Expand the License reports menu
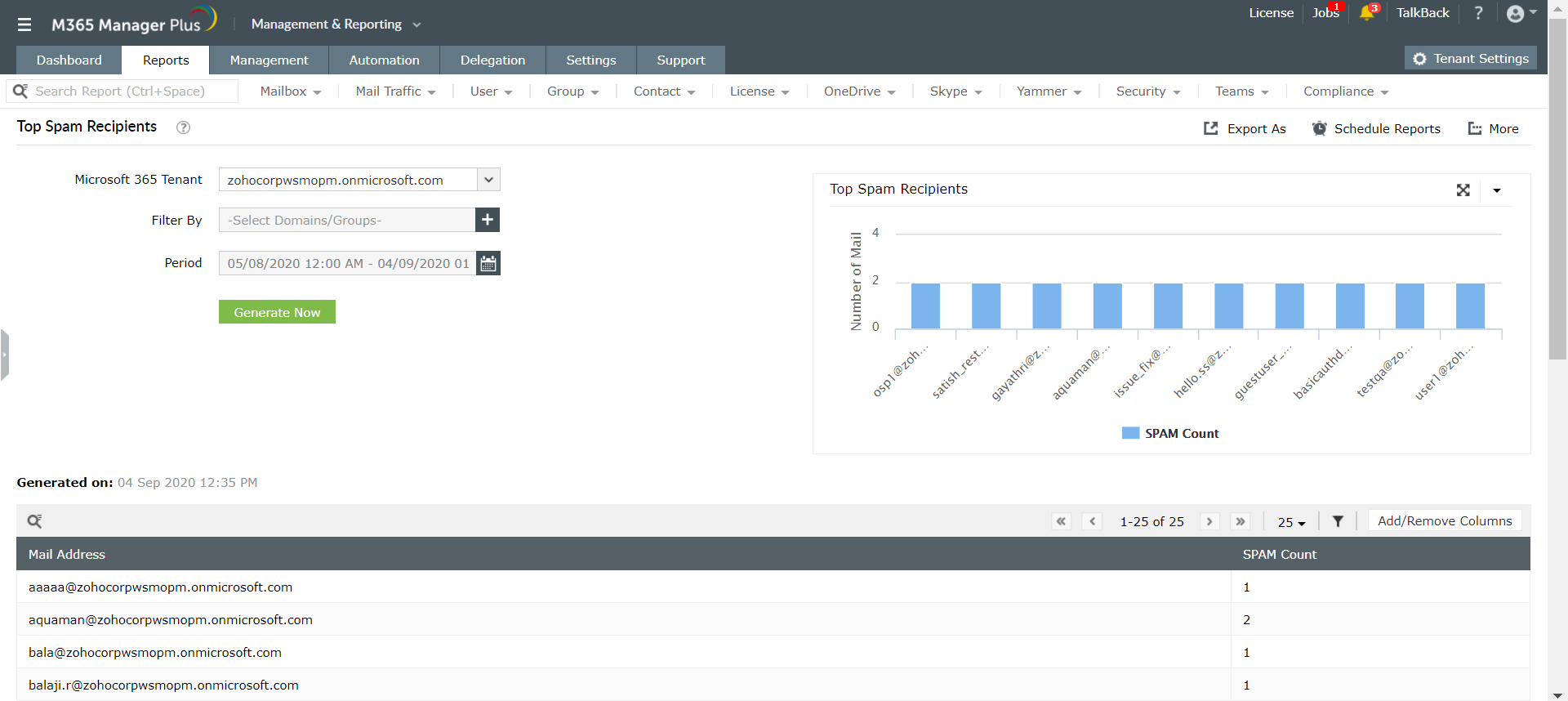The width and height of the screenshot is (1568, 701). (x=759, y=92)
